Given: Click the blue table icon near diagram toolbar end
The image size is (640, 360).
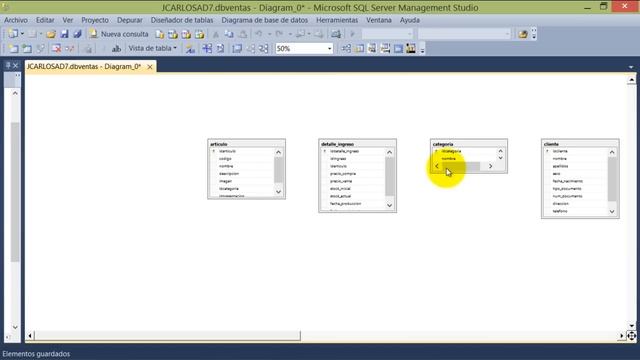Looking at the screenshot, I should [398, 49].
